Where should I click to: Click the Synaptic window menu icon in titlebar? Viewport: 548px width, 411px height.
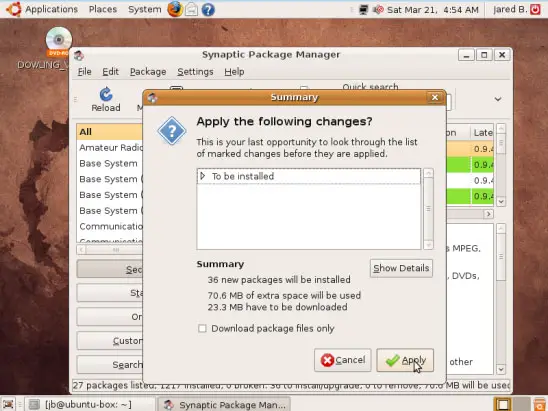click(x=79, y=55)
